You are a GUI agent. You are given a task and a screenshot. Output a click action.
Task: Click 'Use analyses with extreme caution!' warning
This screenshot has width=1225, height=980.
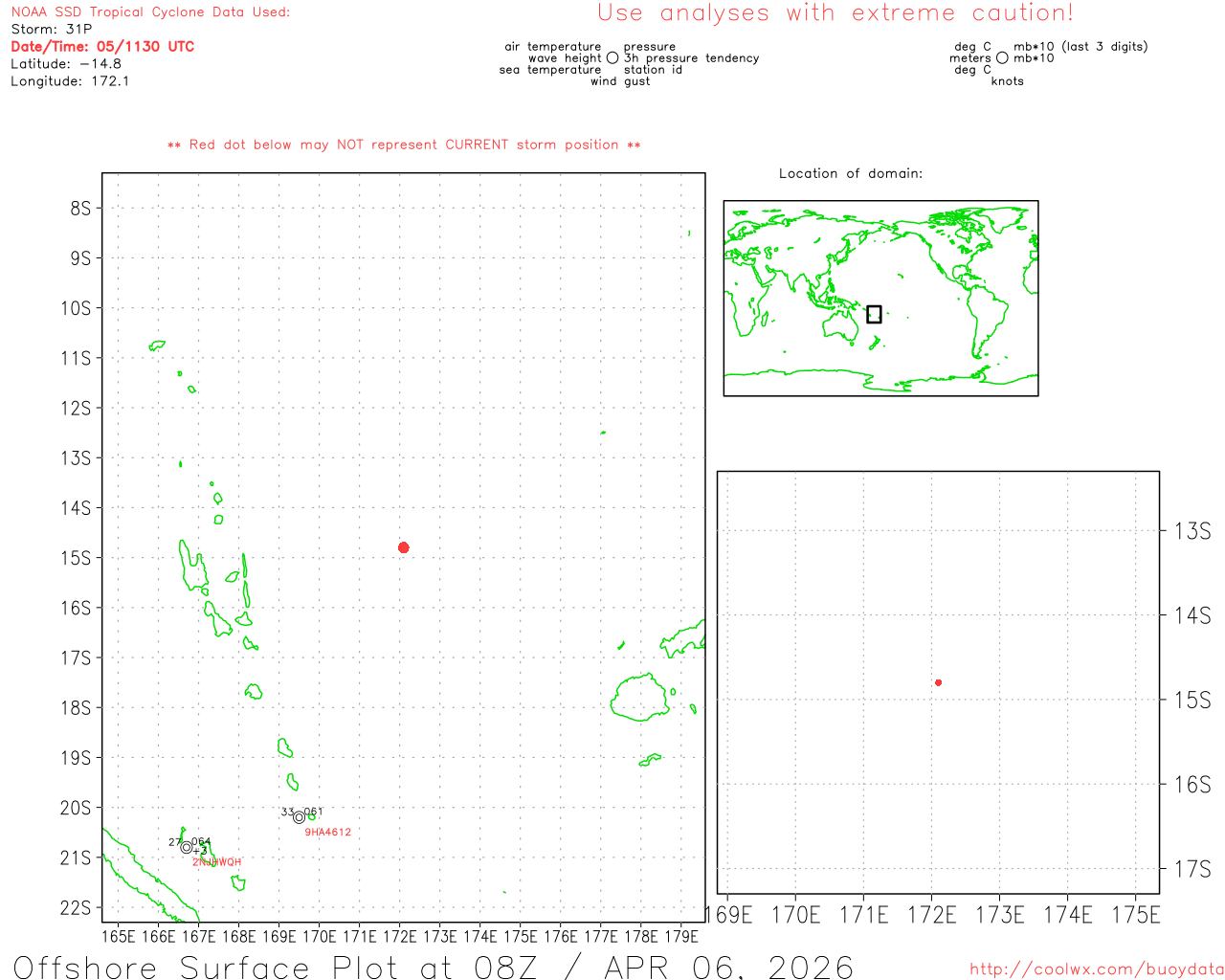pos(835,13)
